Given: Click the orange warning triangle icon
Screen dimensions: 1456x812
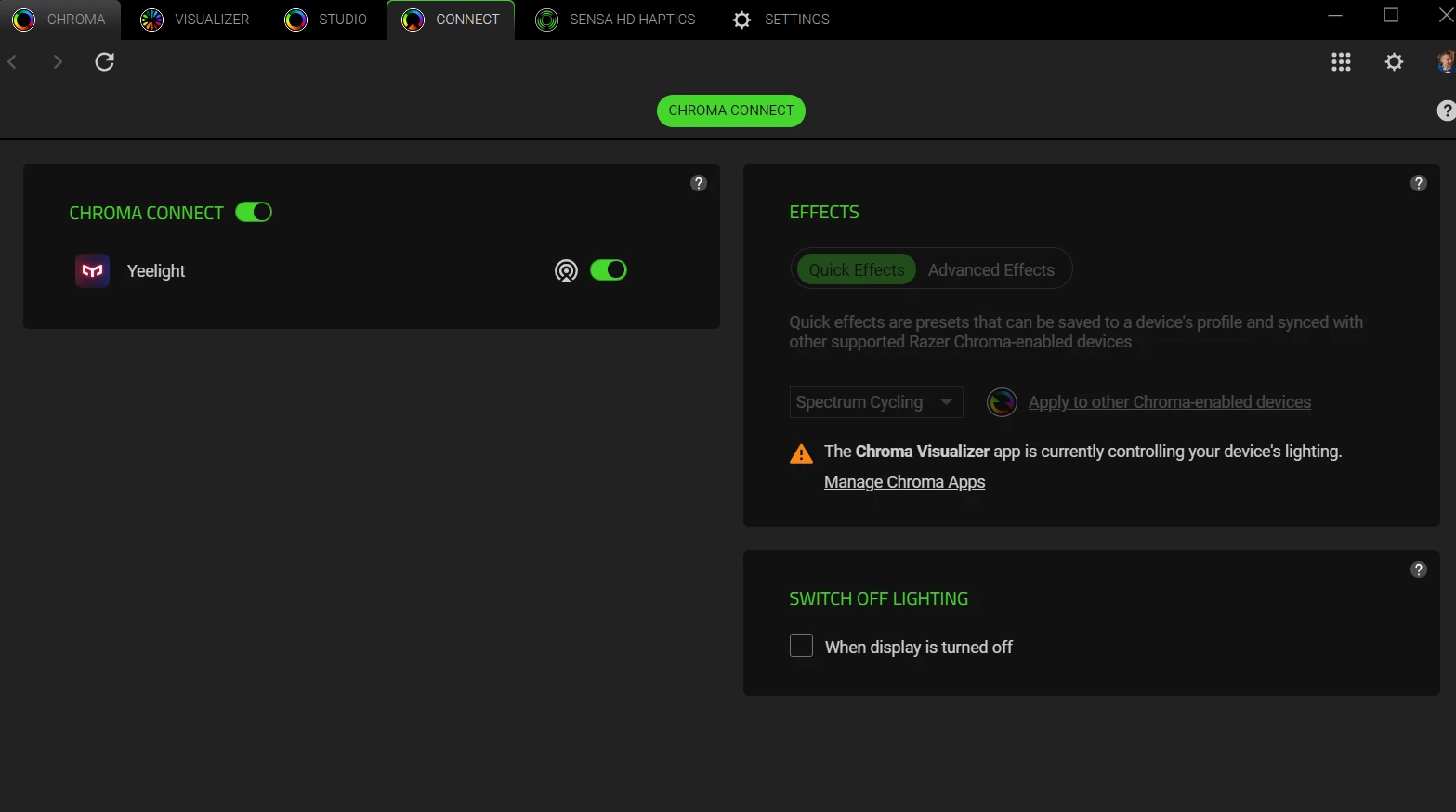Looking at the screenshot, I should (801, 453).
